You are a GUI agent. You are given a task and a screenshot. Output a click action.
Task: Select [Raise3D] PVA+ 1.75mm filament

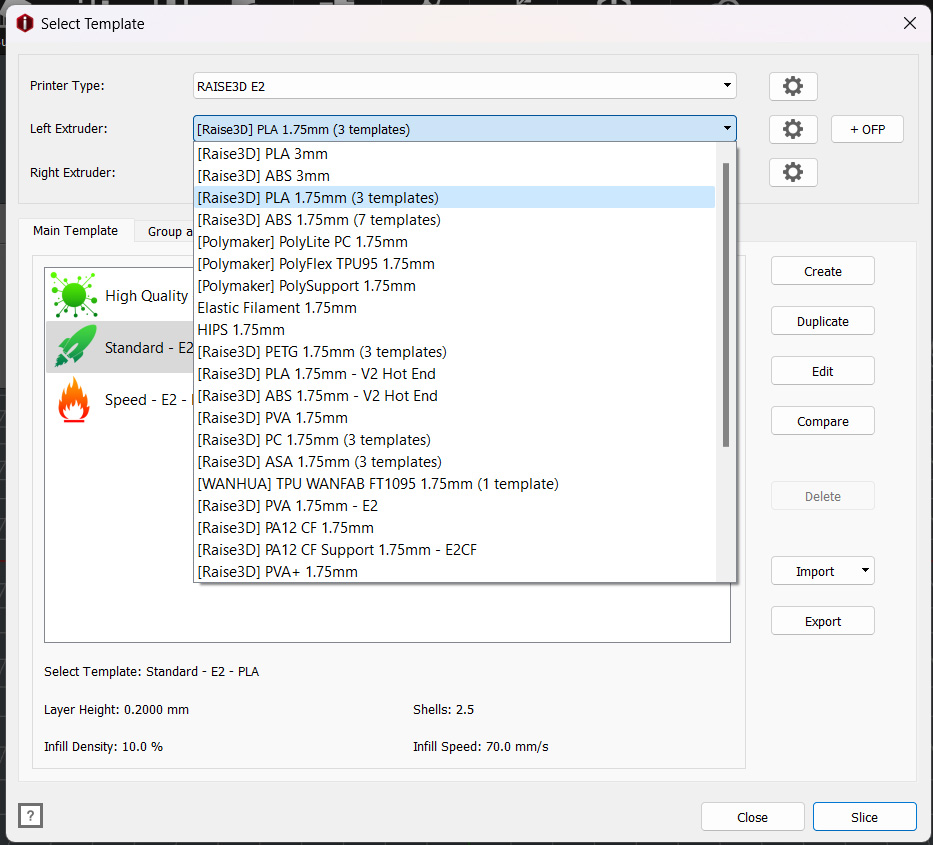(x=455, y=571)
